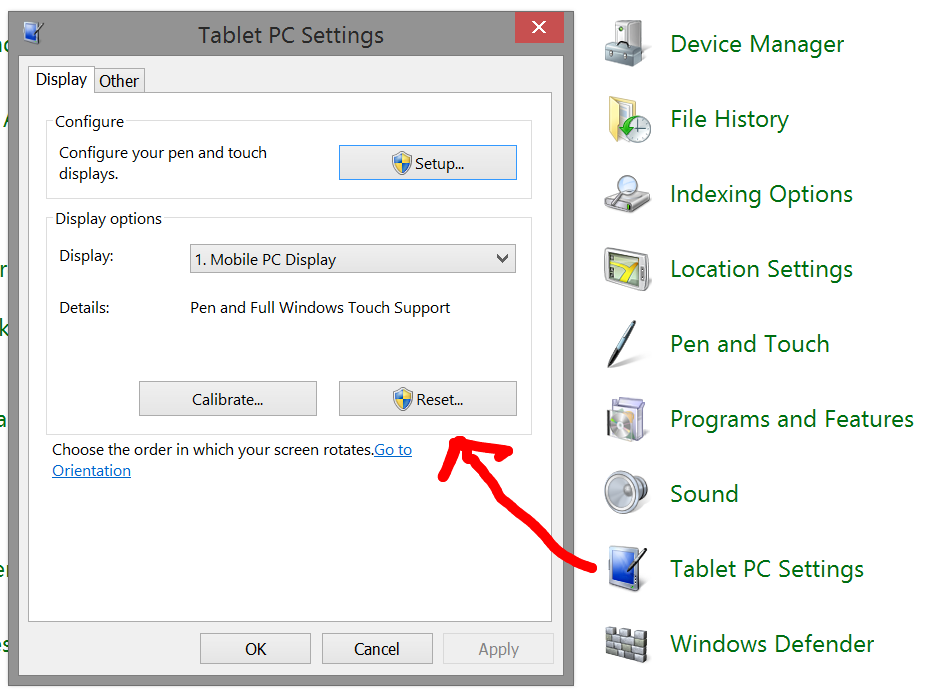Image resolution: width=926 pixels, height=692 pixels.
Task: Launch Indexing Options
Action: point(761,194)
